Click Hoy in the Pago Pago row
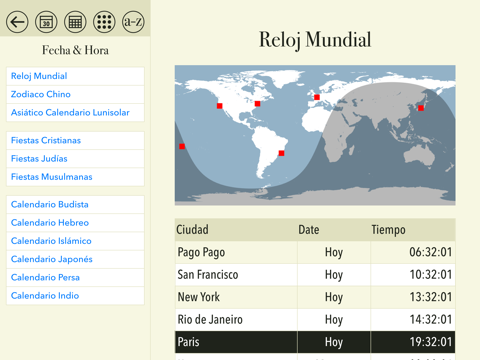480x360 pixels. click(334, 253)
